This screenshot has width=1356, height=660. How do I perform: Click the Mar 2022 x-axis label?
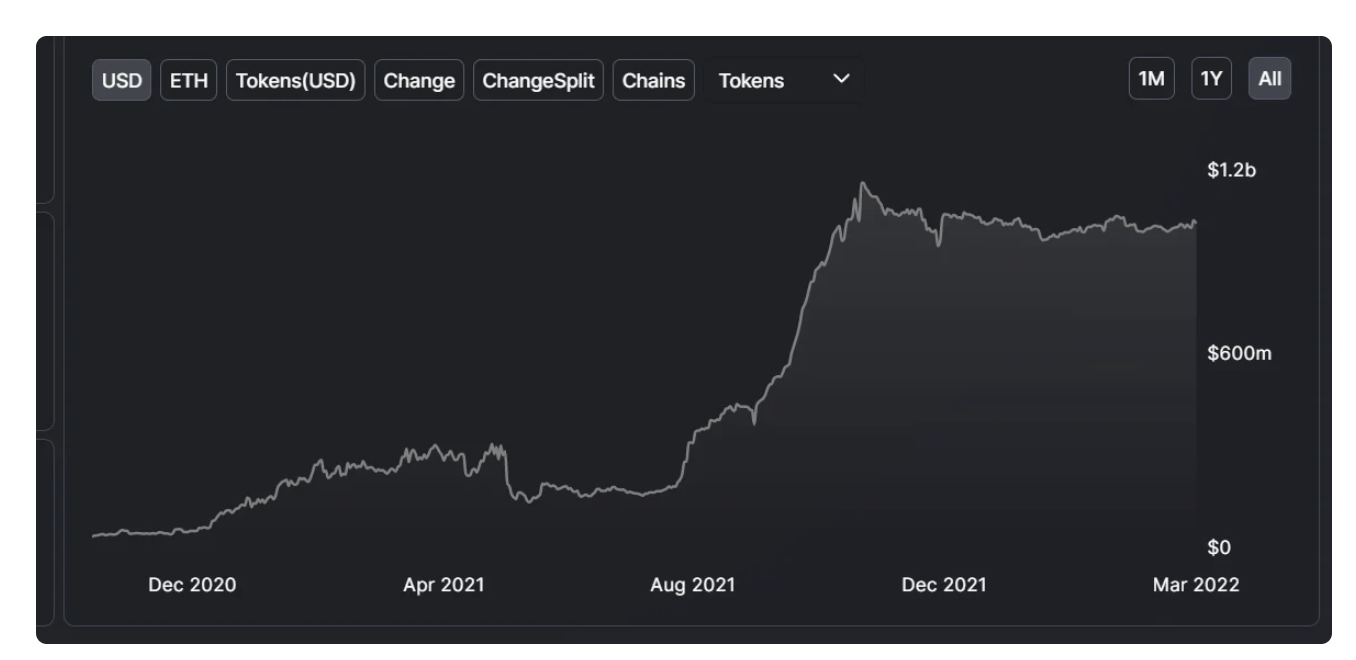click(x=1196, y=585)
